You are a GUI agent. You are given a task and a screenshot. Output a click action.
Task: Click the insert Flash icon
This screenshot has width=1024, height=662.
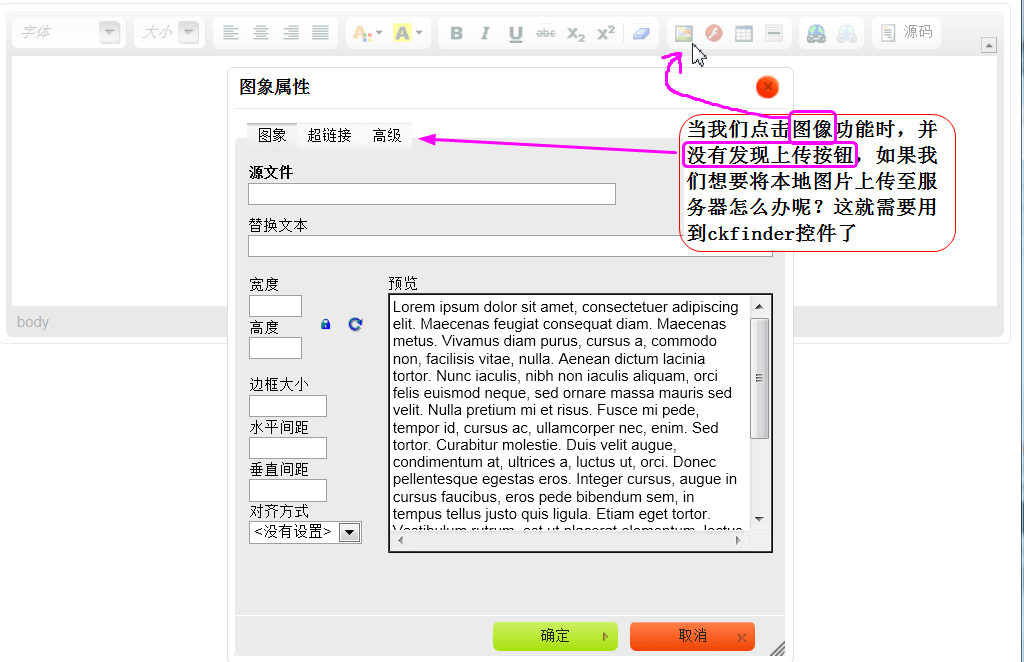714,33
